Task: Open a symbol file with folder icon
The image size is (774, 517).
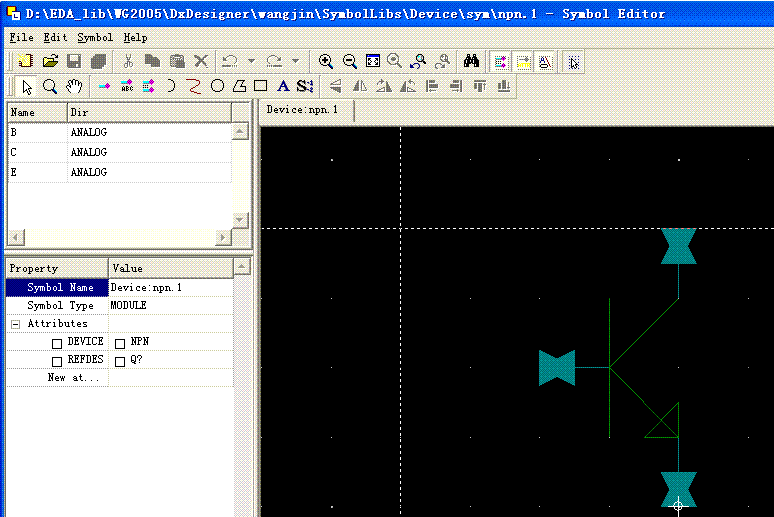Action: click(x=50, y=61)
